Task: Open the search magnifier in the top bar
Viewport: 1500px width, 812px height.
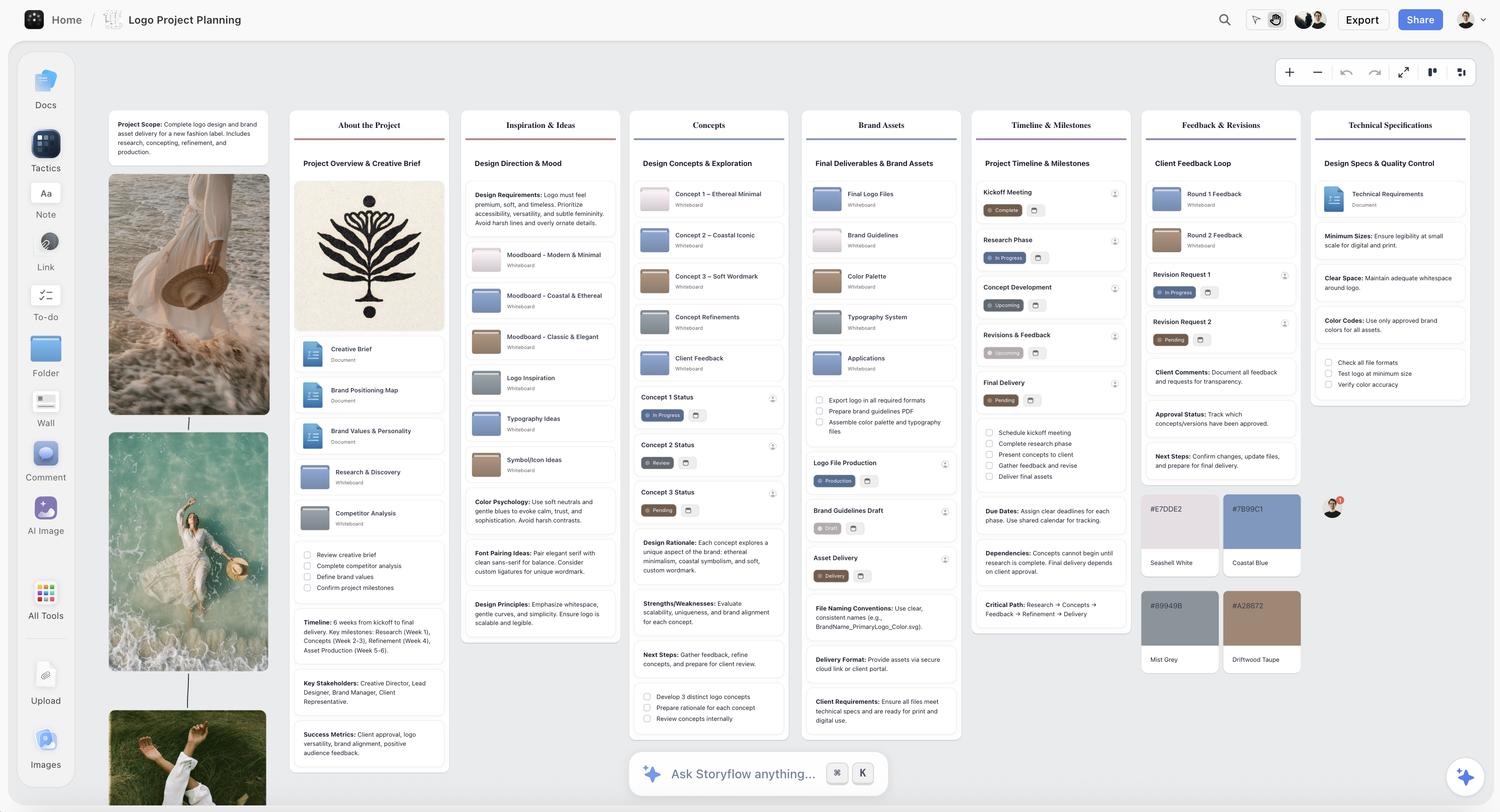Action: point(1224,19)
